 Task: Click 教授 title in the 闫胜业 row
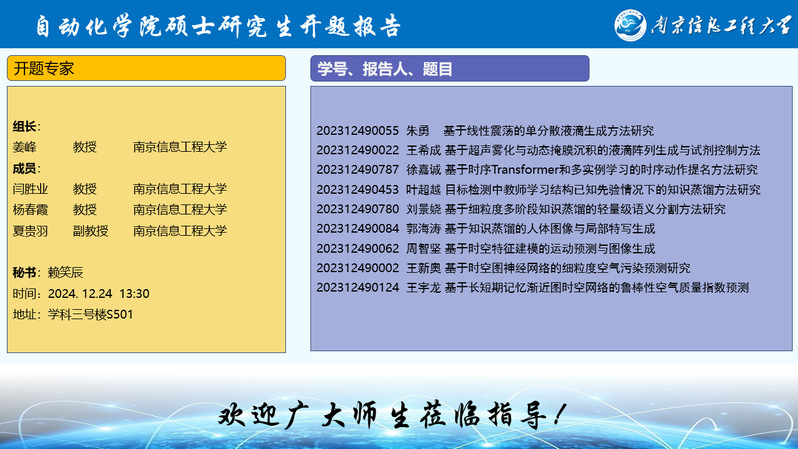[84, 189]
